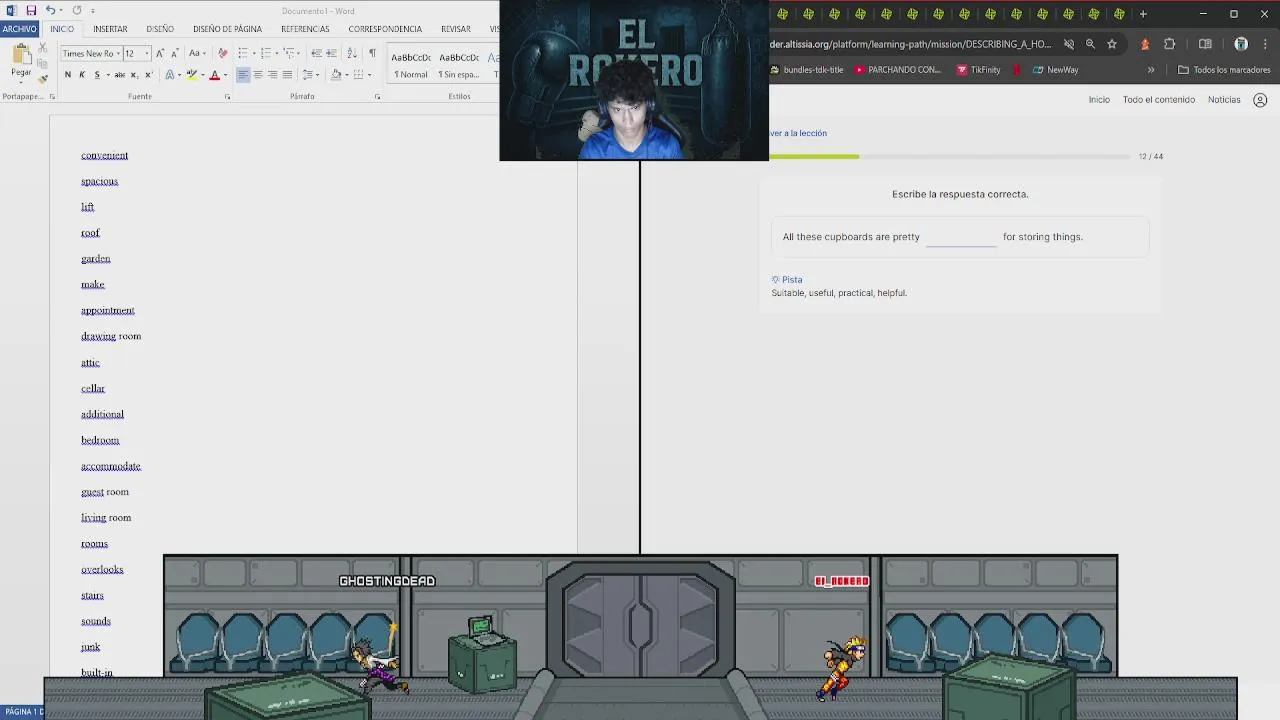Increase font size with the larger A icon
The height and width of the screenshot is (720, 1280).
pos(160,53)
